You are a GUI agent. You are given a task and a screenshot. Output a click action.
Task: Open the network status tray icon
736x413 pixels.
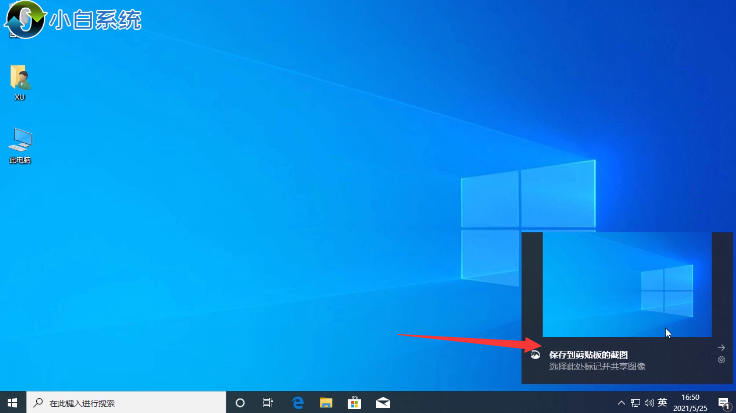point(635,402)
